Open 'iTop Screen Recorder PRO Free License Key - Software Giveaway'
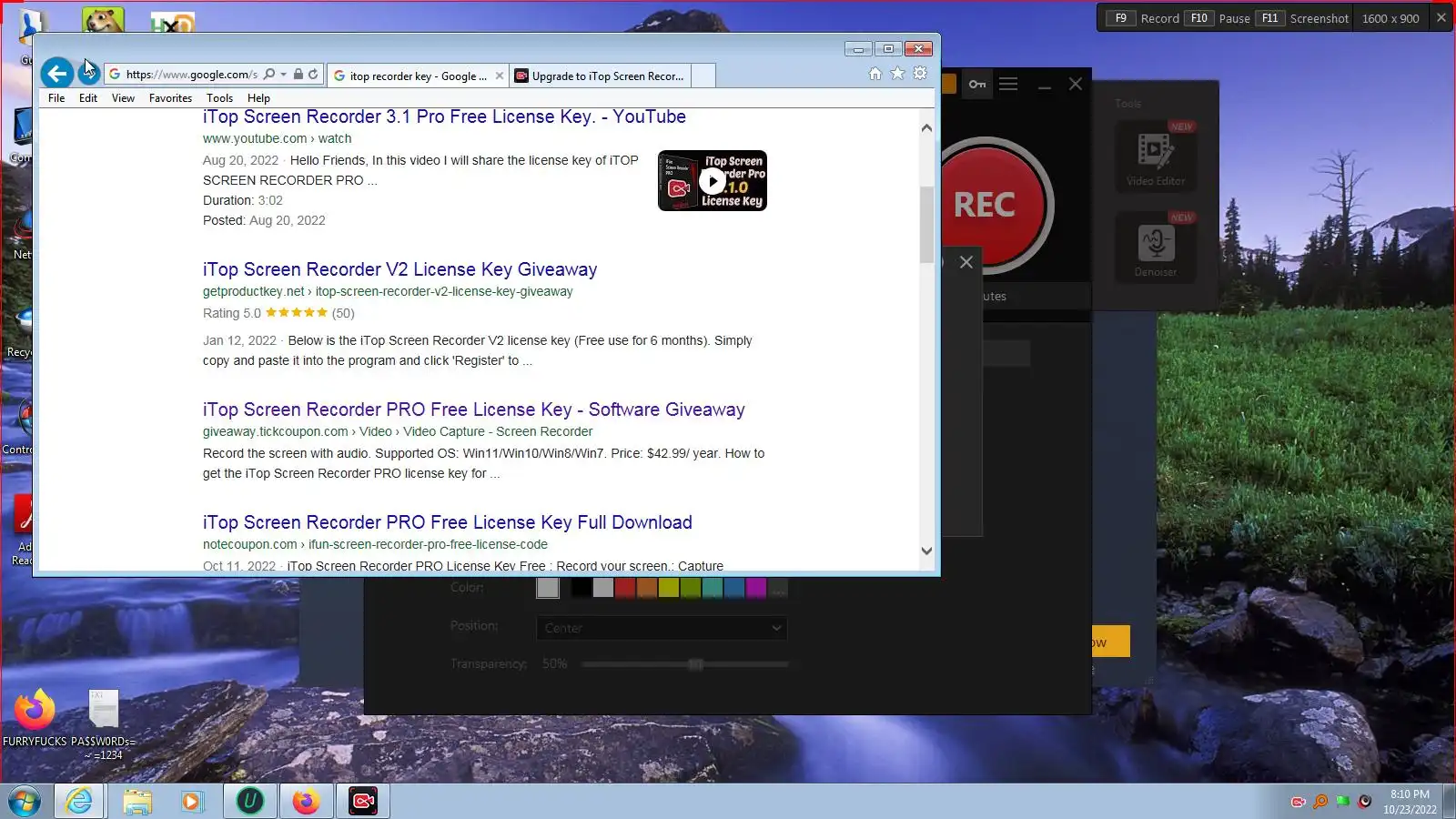1456x819 pixels. 473,409
